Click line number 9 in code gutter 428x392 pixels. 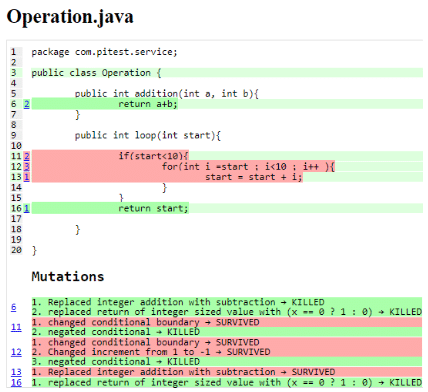click(x=14, y=136)
